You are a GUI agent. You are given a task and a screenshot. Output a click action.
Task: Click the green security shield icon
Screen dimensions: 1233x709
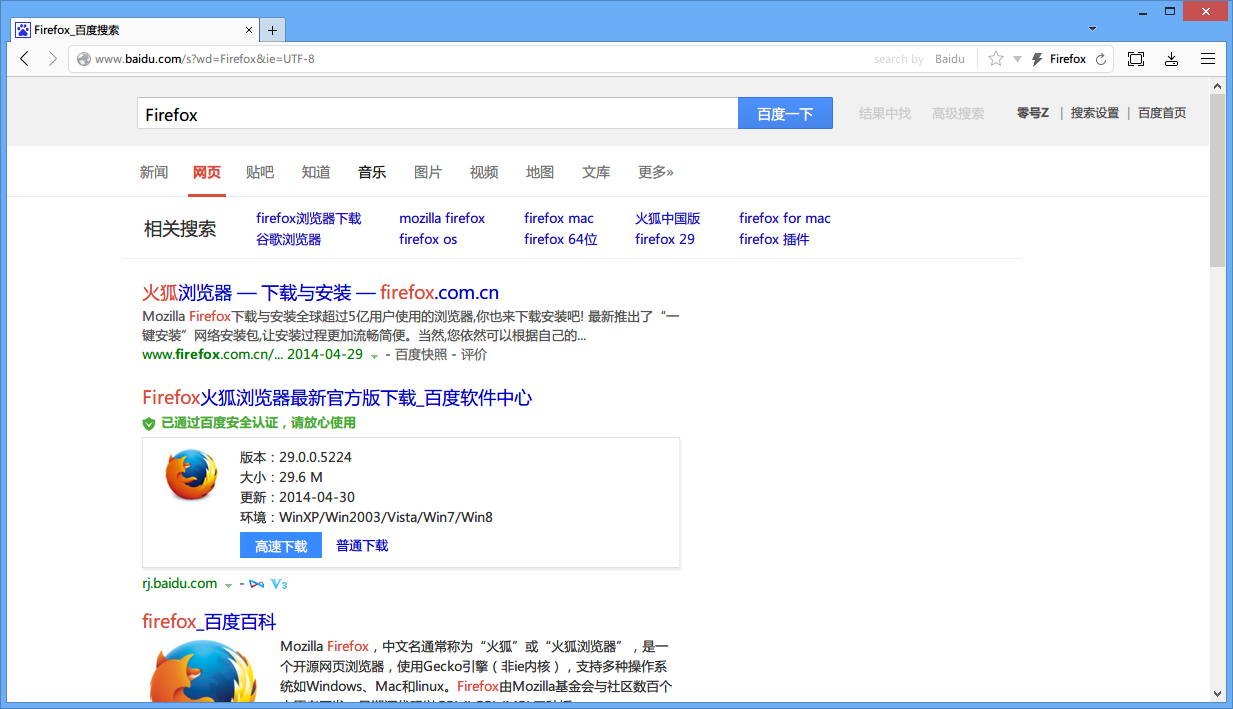(x=149, y=423)
